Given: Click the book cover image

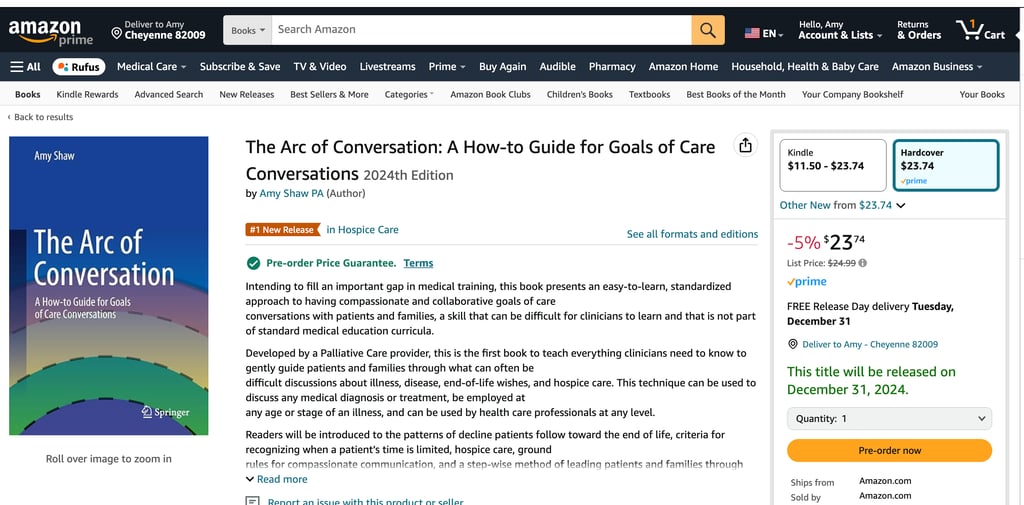Looking at the screenshot, I should point(108,285).
